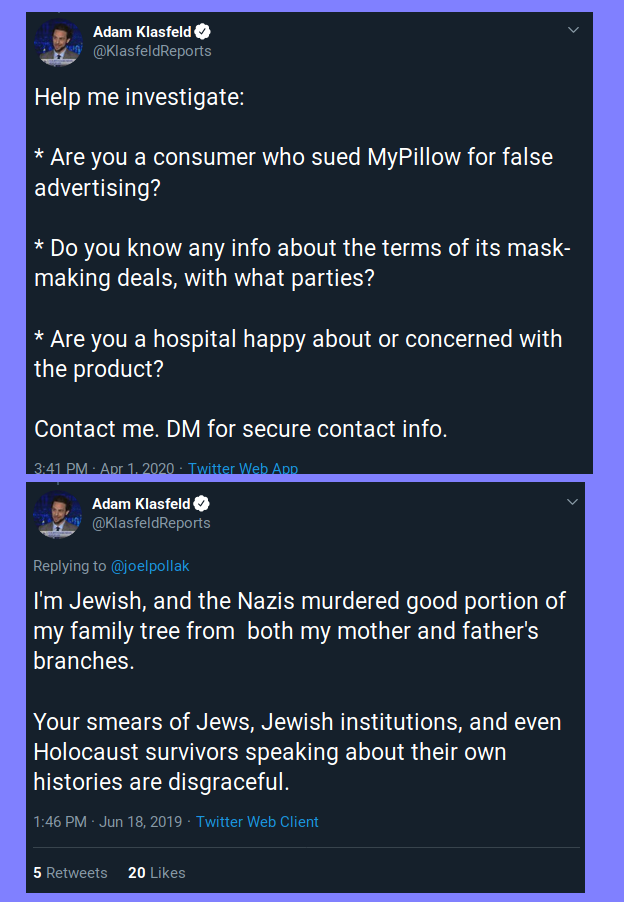Open the profile photo on the MyPillow tweet
The image size is (624, 902).
58,42
